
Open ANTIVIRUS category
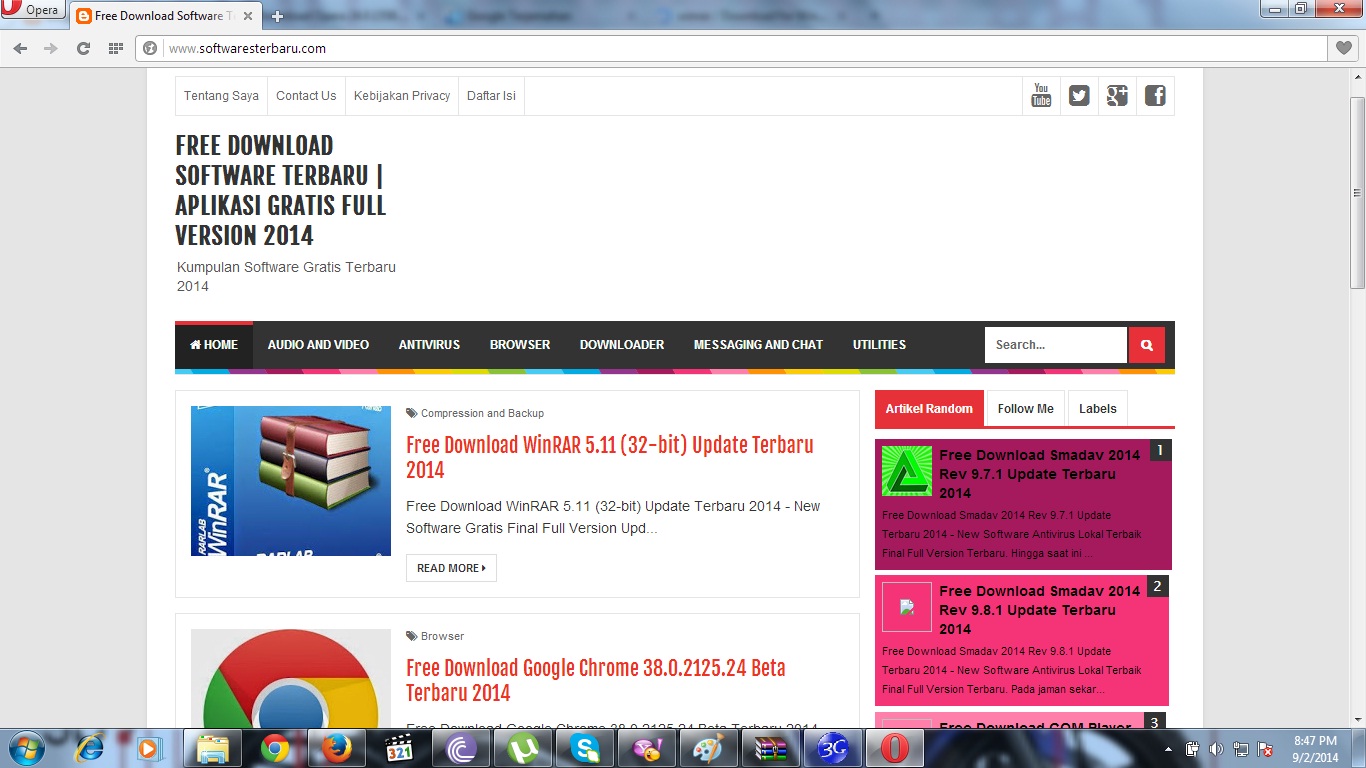(x=429, y=345)
